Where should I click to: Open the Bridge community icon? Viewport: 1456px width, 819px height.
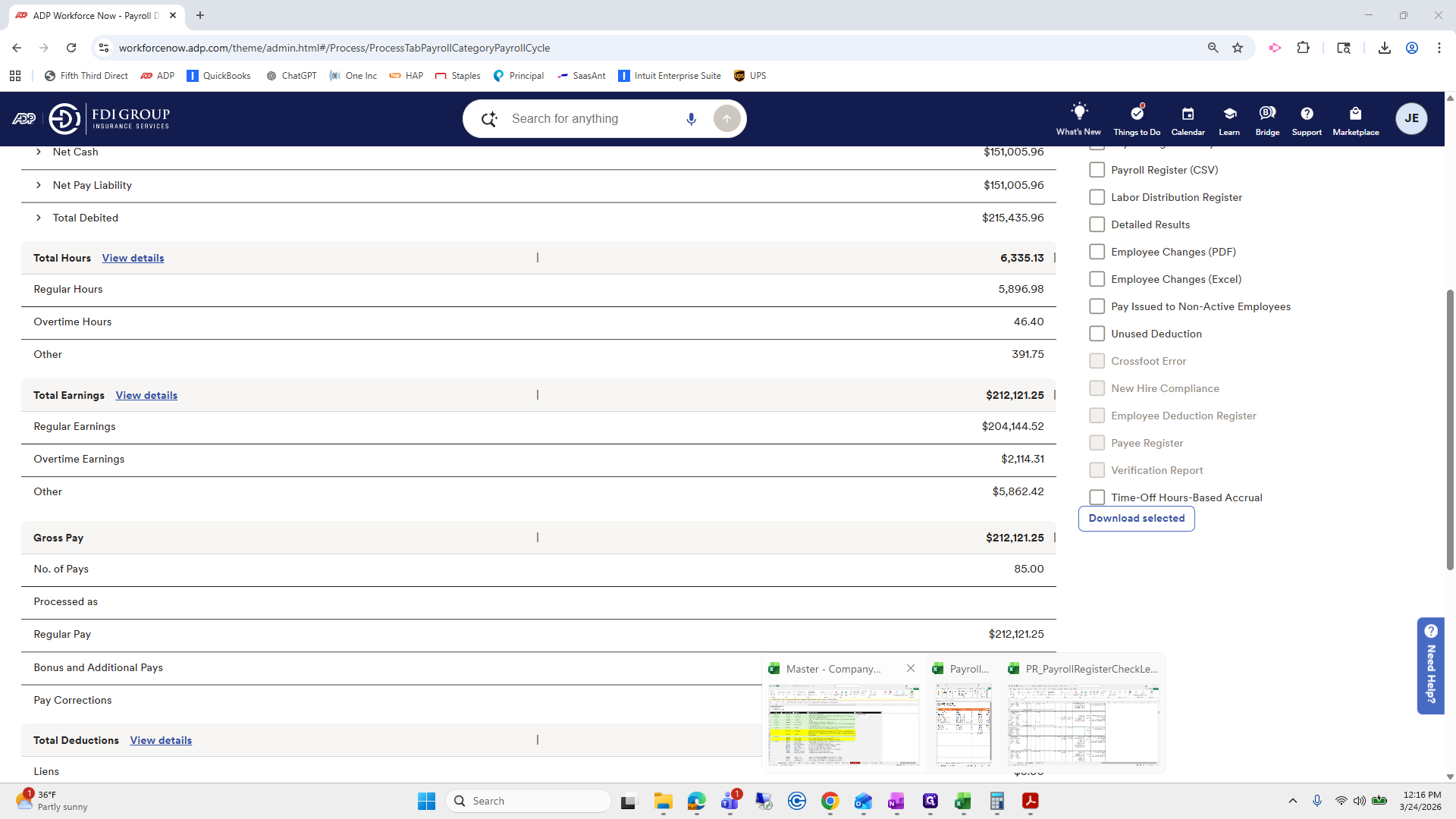tap(1266, 114)
